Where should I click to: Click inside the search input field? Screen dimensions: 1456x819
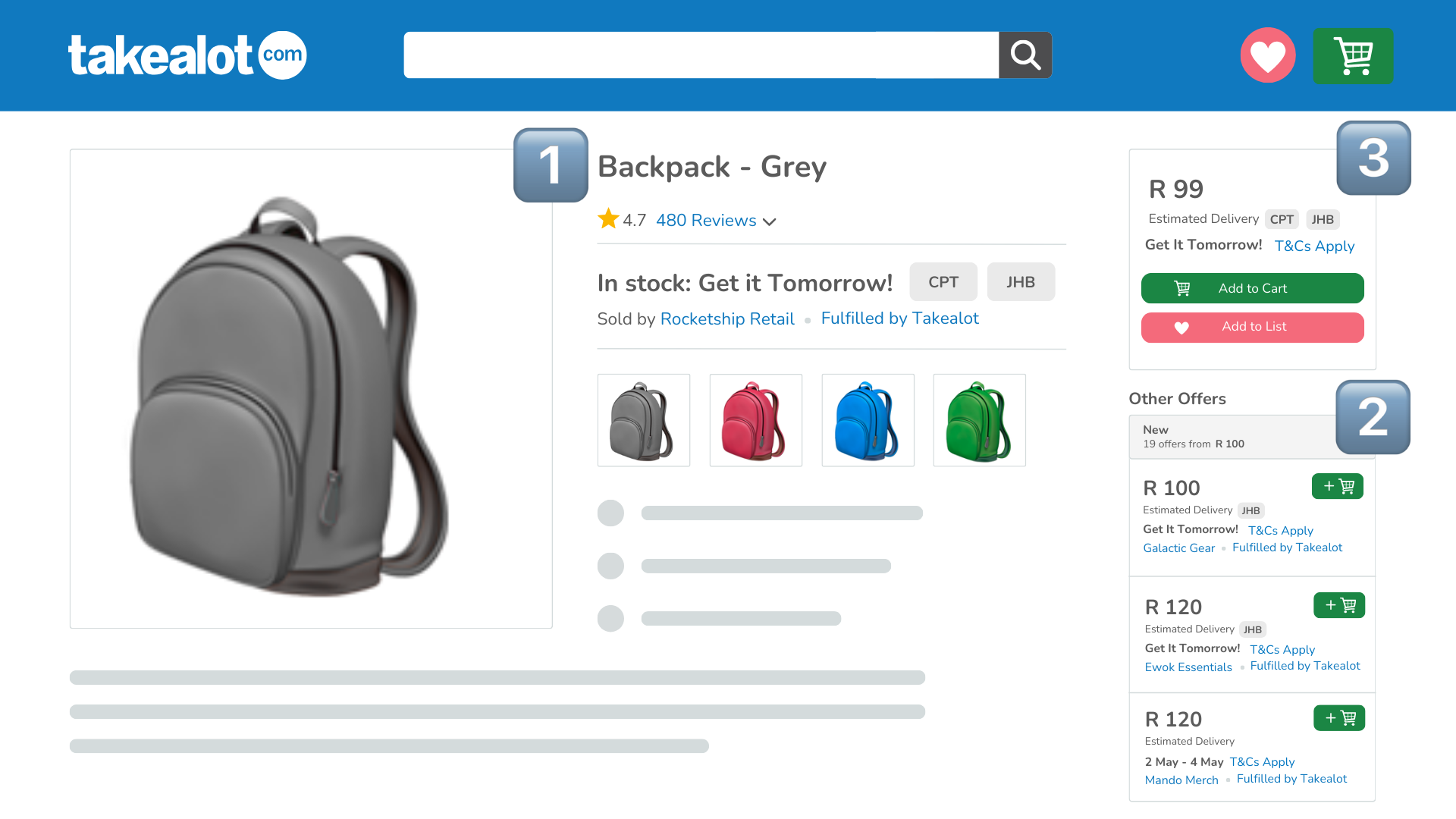click(x=701, y=55)
